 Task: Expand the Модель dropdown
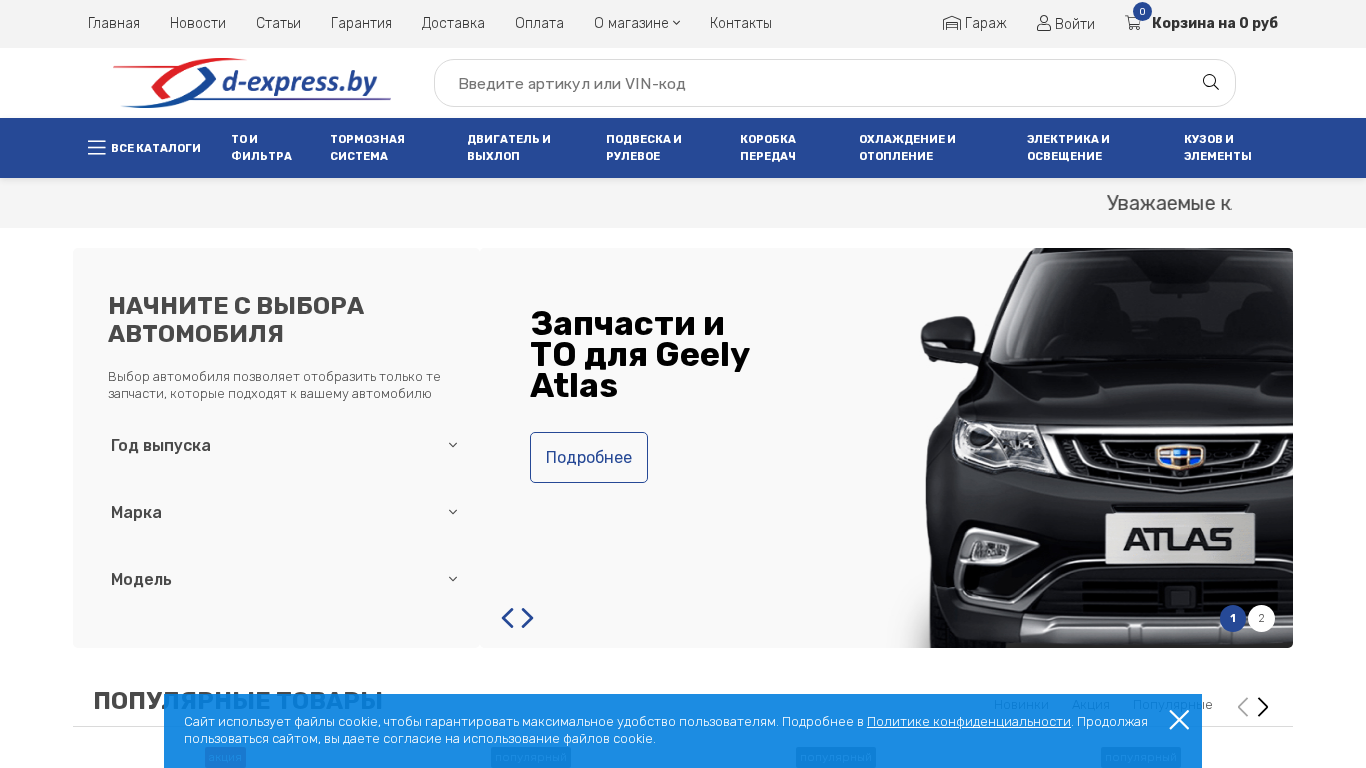(284, 579)
